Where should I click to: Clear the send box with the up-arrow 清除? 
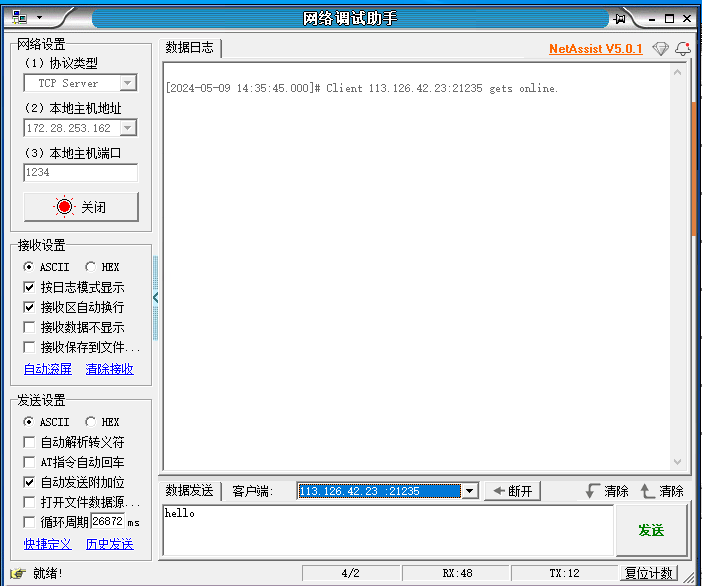(662, 491)
